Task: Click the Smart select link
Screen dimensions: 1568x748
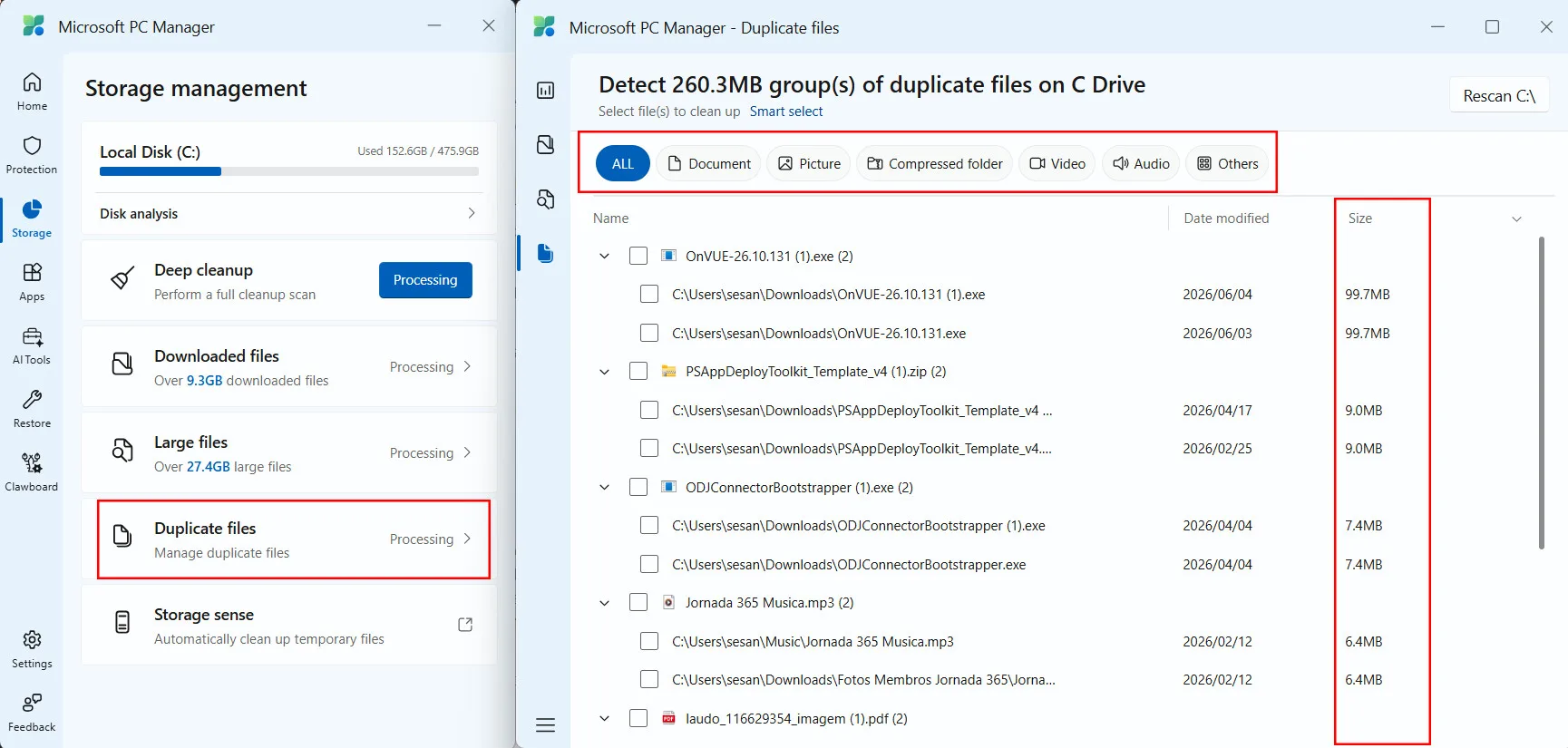Action: coord(786,112)
